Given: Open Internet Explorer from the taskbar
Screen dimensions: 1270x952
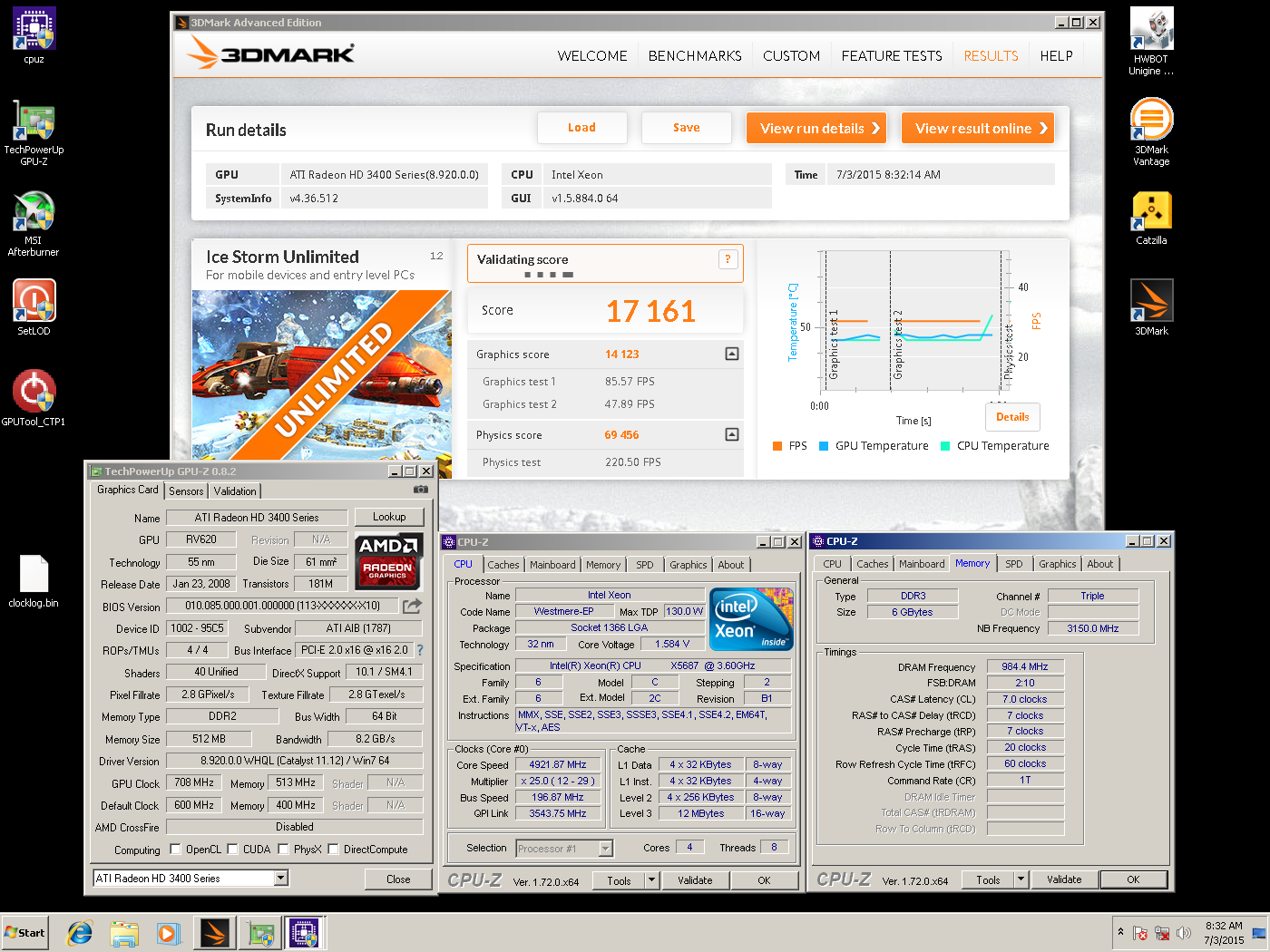Looking at the screenshot, I should (80, 932).
